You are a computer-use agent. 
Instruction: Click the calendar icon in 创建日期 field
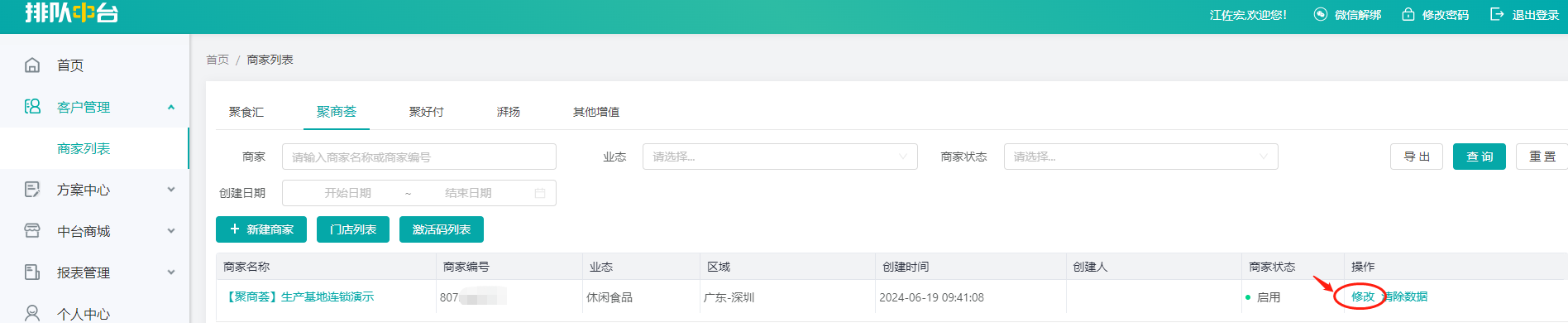click(540, 193)
